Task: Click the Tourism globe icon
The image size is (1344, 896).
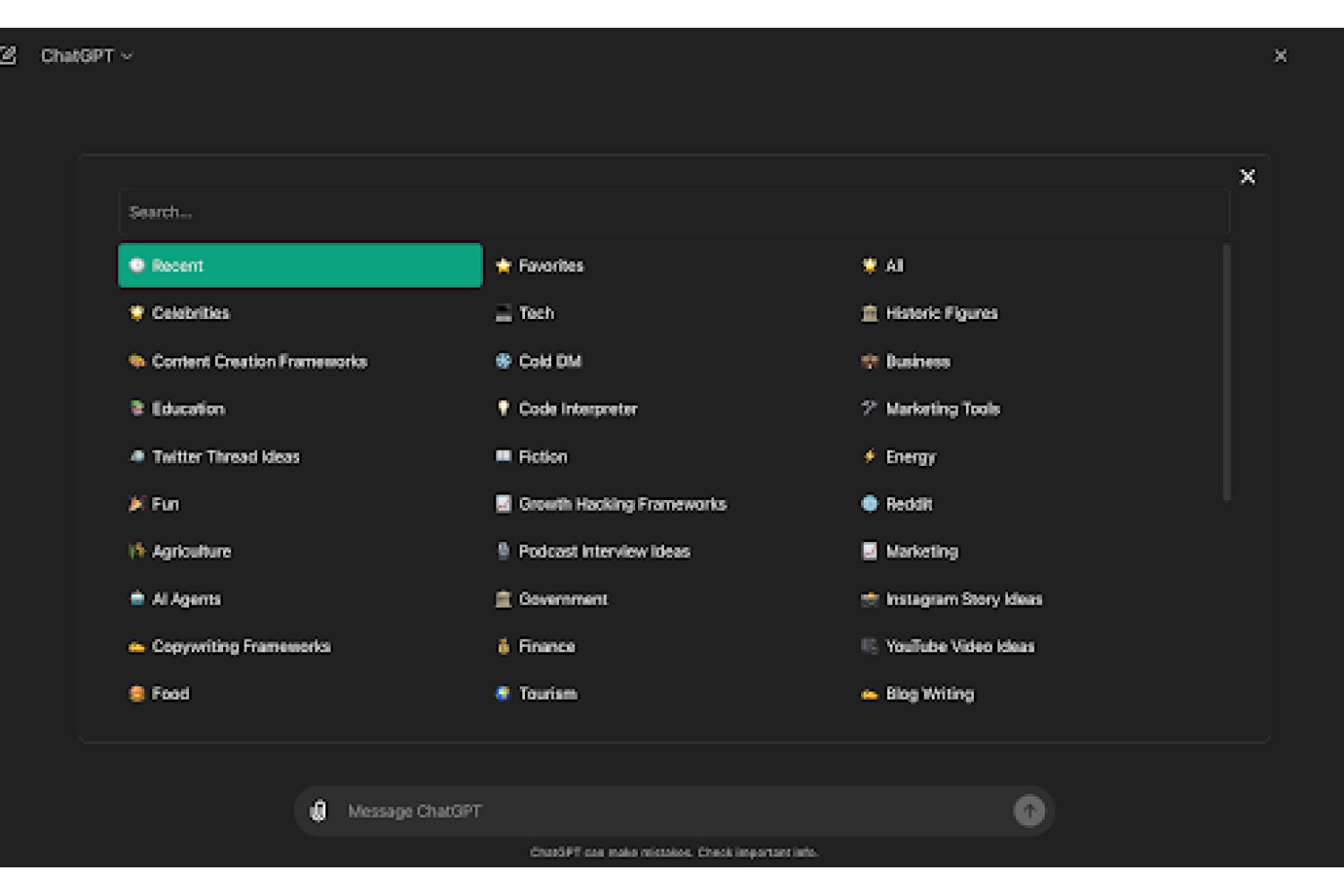Action: (504, 694)
